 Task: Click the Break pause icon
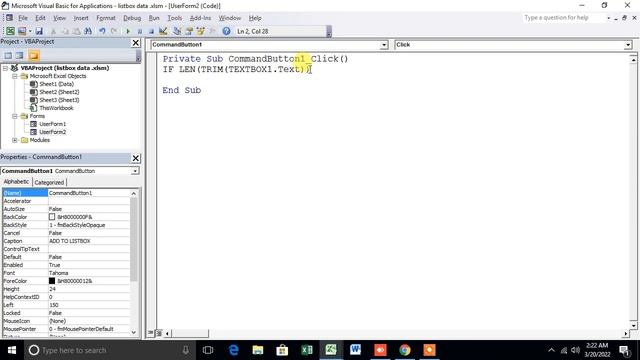[x=140, y=31]
